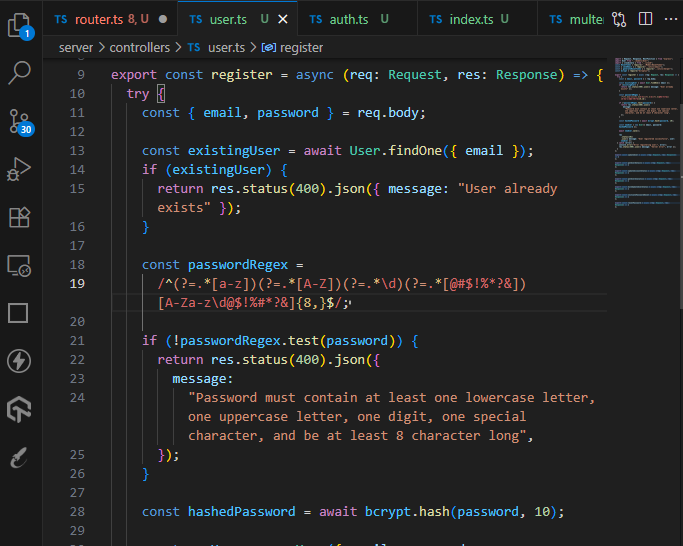Screen dimensions: 683x546
Task: Place cursor at end of regex line
Action: (x=350, y=303)
